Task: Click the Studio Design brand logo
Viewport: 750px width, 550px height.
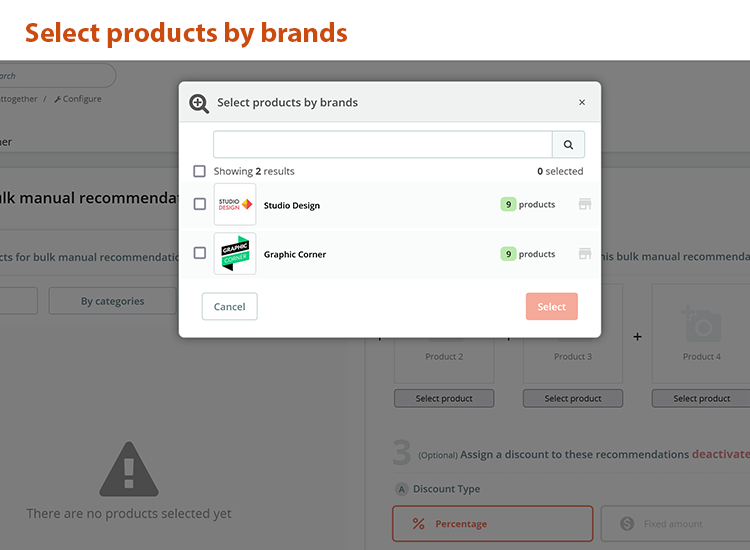Action: click(235, 204)
